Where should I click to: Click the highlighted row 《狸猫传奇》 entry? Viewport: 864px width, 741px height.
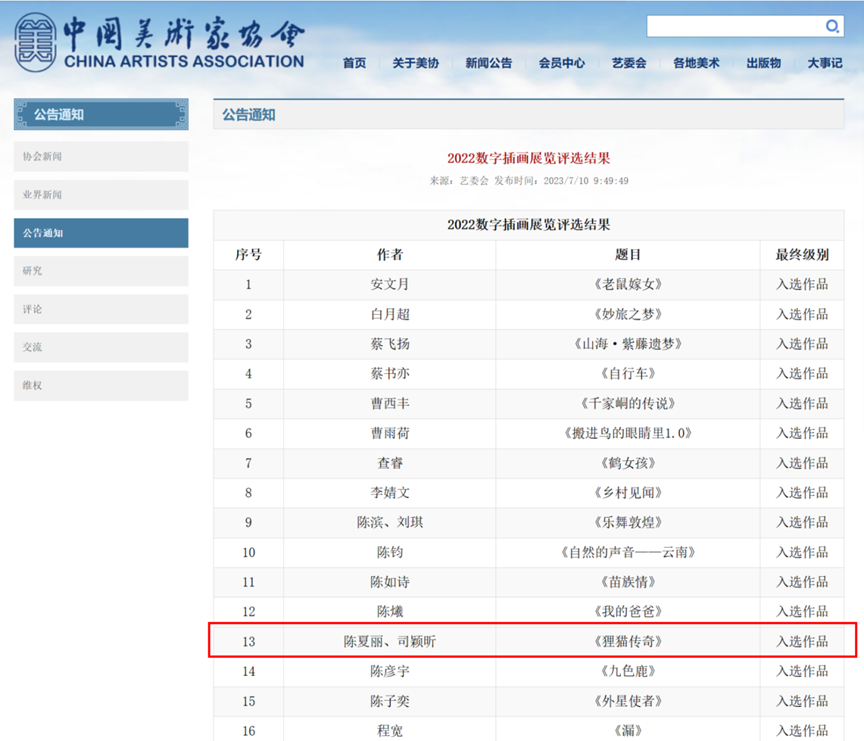pos(627,641)
